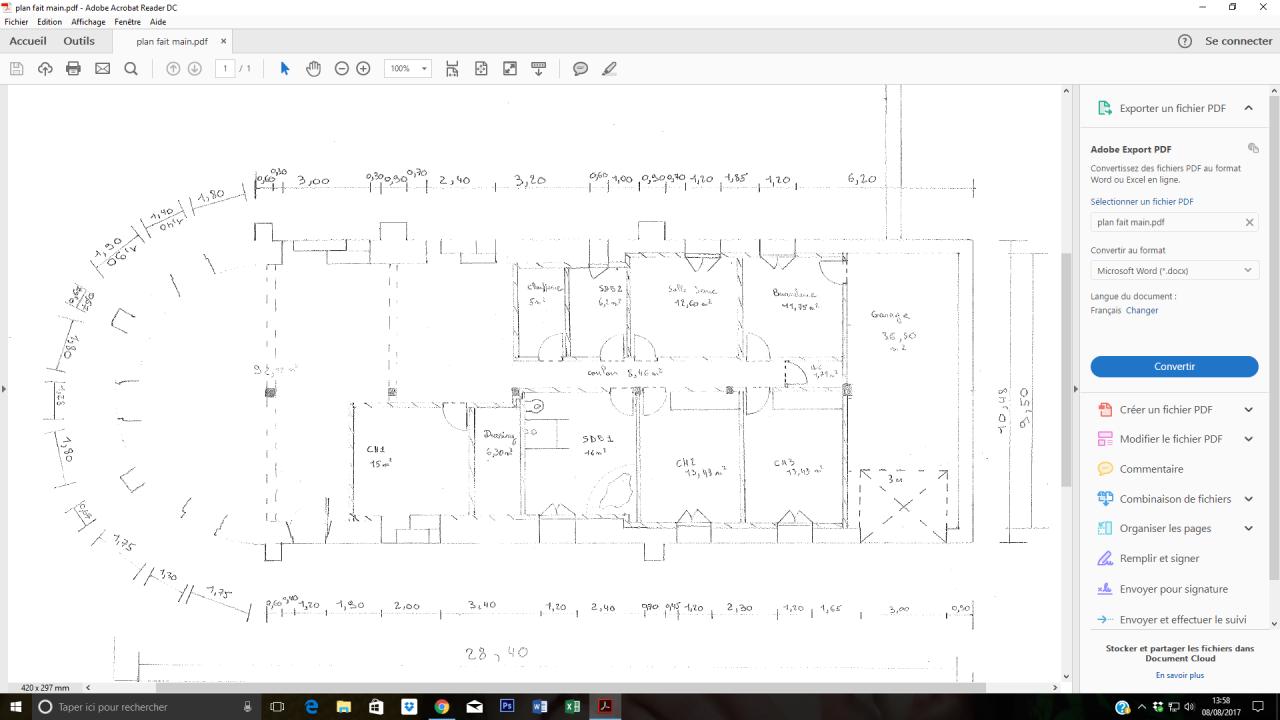Zoom in with the plus button

click(364, 68)
